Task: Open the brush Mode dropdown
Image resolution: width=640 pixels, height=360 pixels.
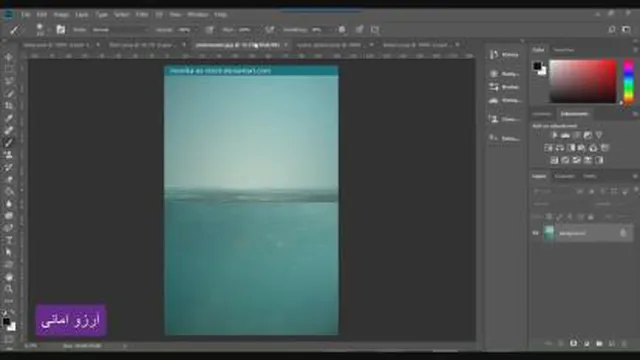Action: click(x=120, y=30)
